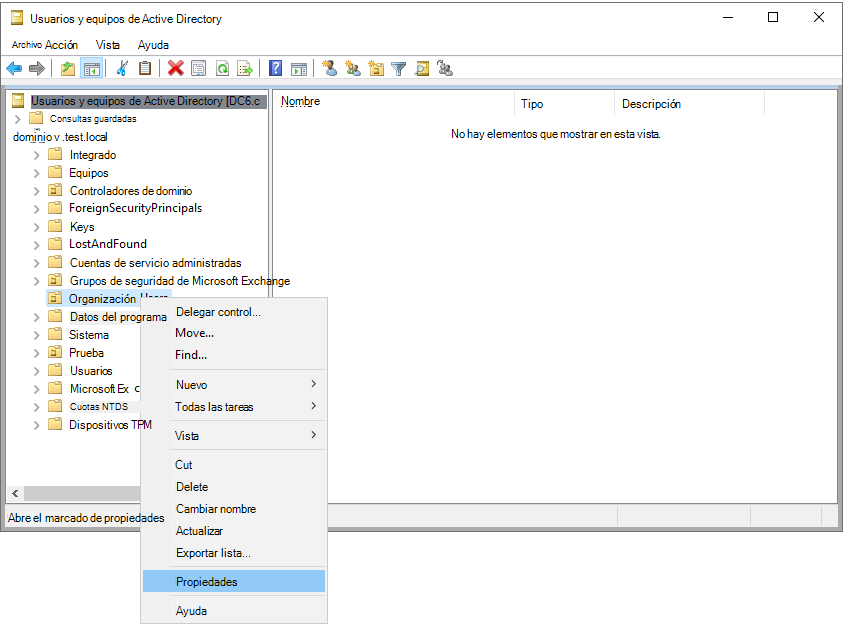The width and height of the screenshot is (845, 629).
Task: Click the green Refresh toolbar icon
Action: [x=222, y=68]
